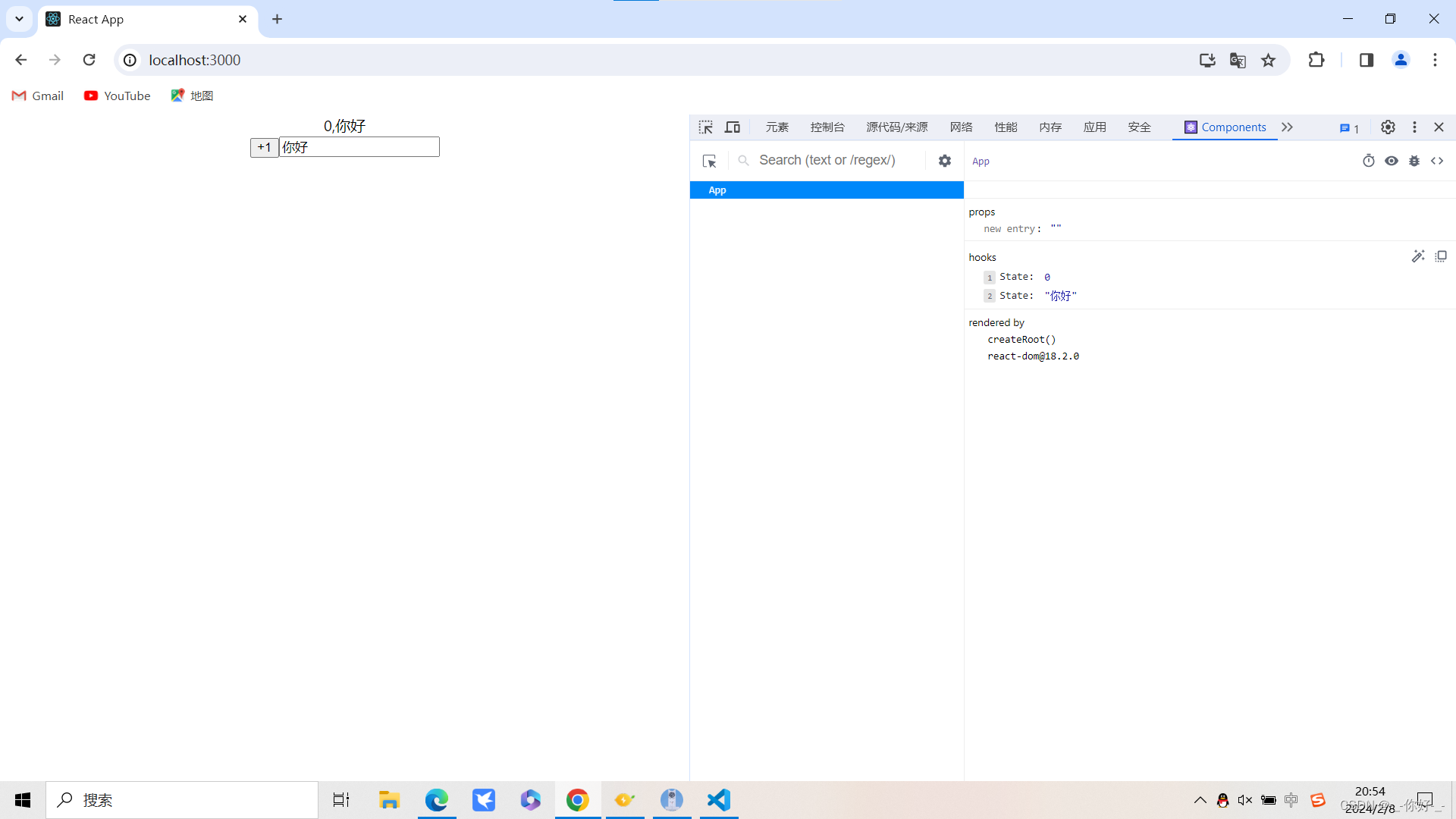Screen dimensions: 1456x819
Task: Expand the hooks section in App component
Action: click(982, 256)
